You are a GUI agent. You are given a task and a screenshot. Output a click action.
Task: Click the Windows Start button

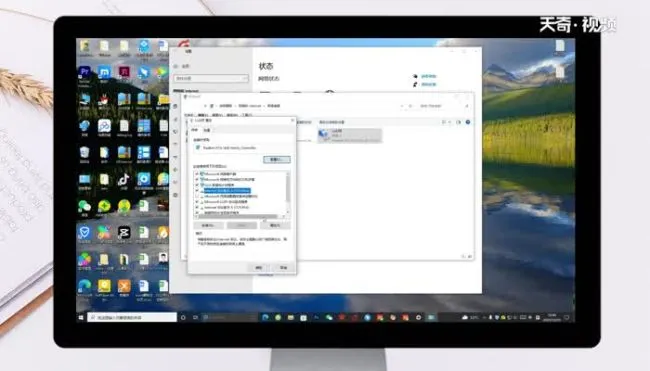81,318
